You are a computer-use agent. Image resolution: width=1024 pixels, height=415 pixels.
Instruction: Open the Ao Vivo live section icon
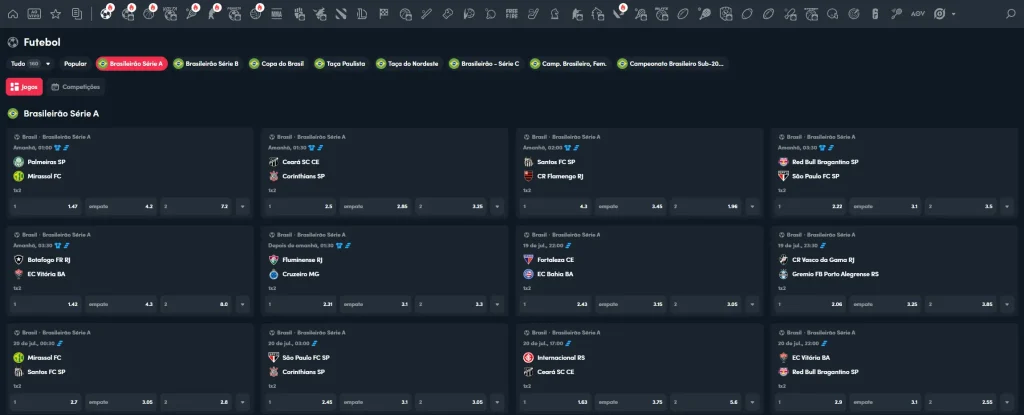click(34, 14)
